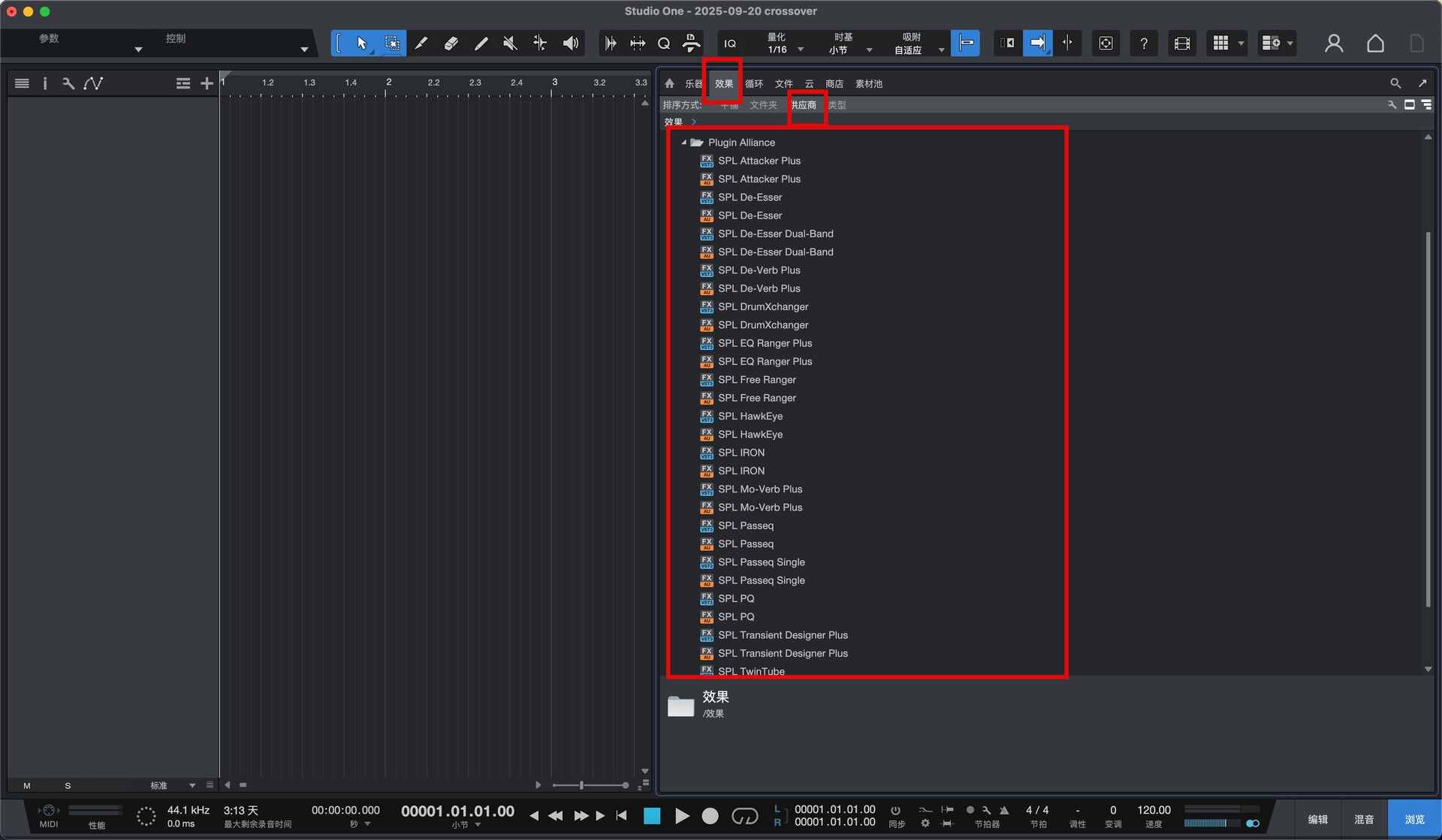
Task: Select the Eraser tool
Action: click(x=451, y=44)
